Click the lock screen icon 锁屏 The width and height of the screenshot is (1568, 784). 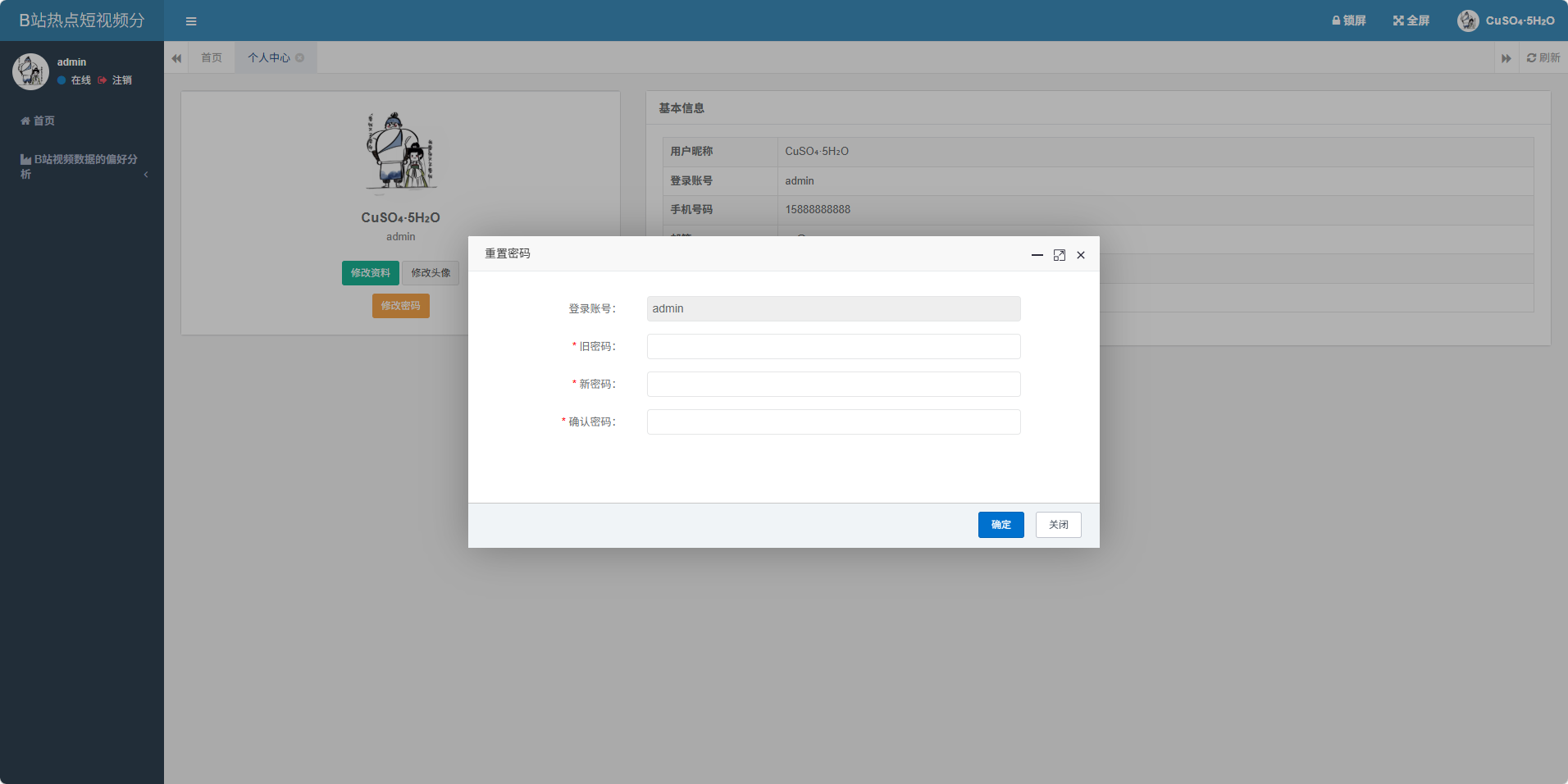click(1348, 21)
